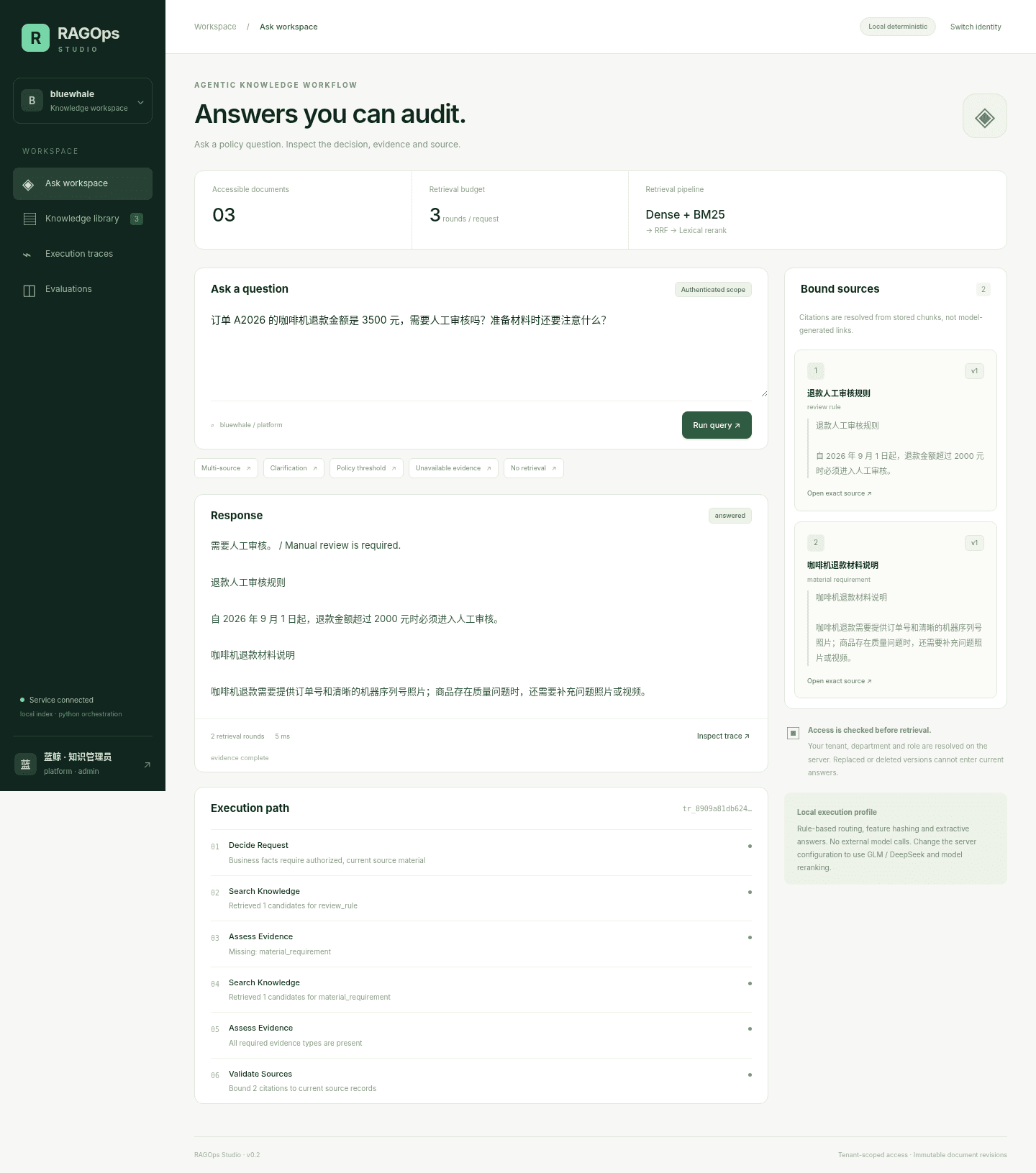Click the resize handle of the question box
This screenshot has height=1173, width=1036.
[764, 393]
